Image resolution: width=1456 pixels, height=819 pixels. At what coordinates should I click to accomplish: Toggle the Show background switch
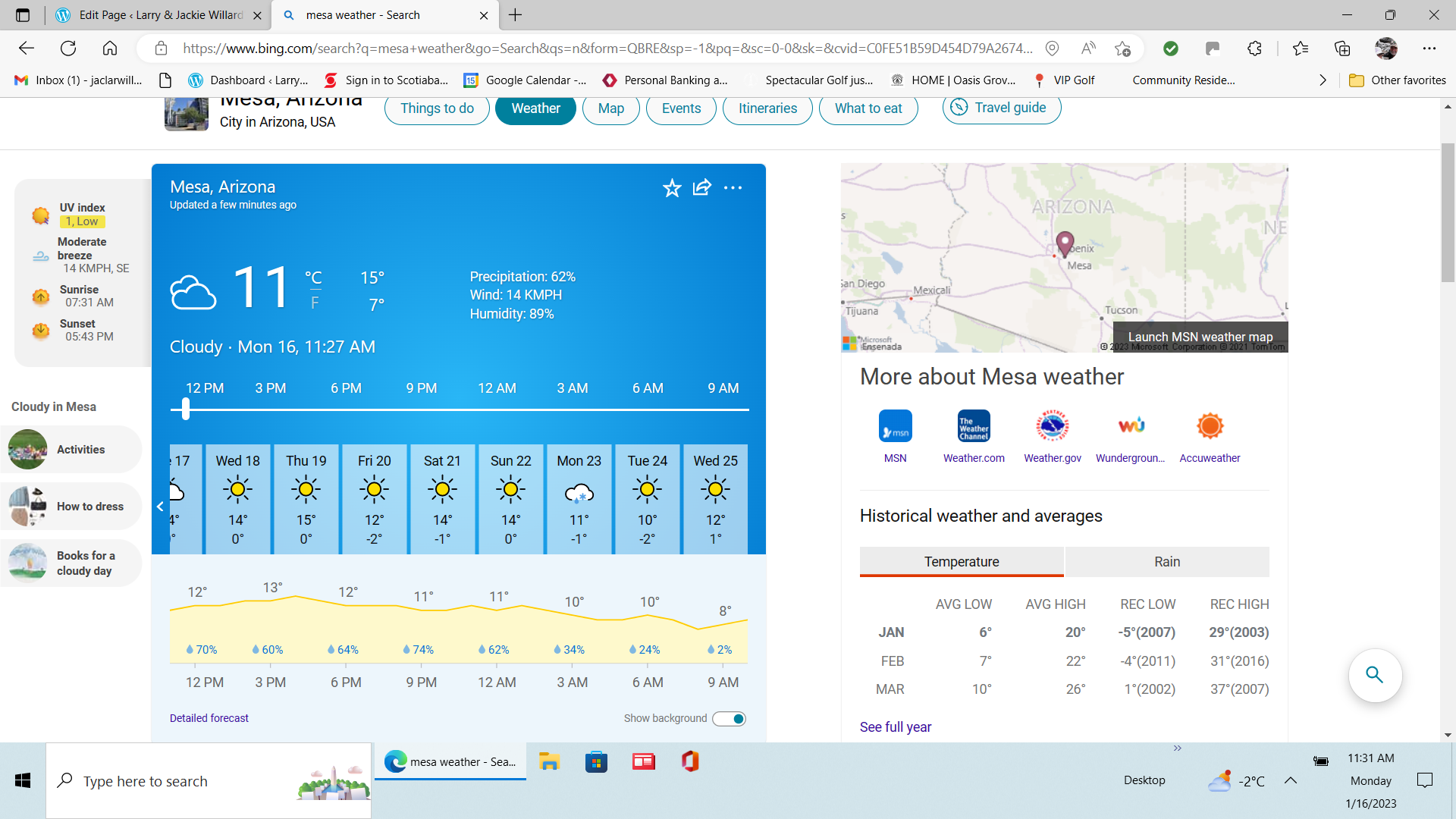[x=730, y=719]
